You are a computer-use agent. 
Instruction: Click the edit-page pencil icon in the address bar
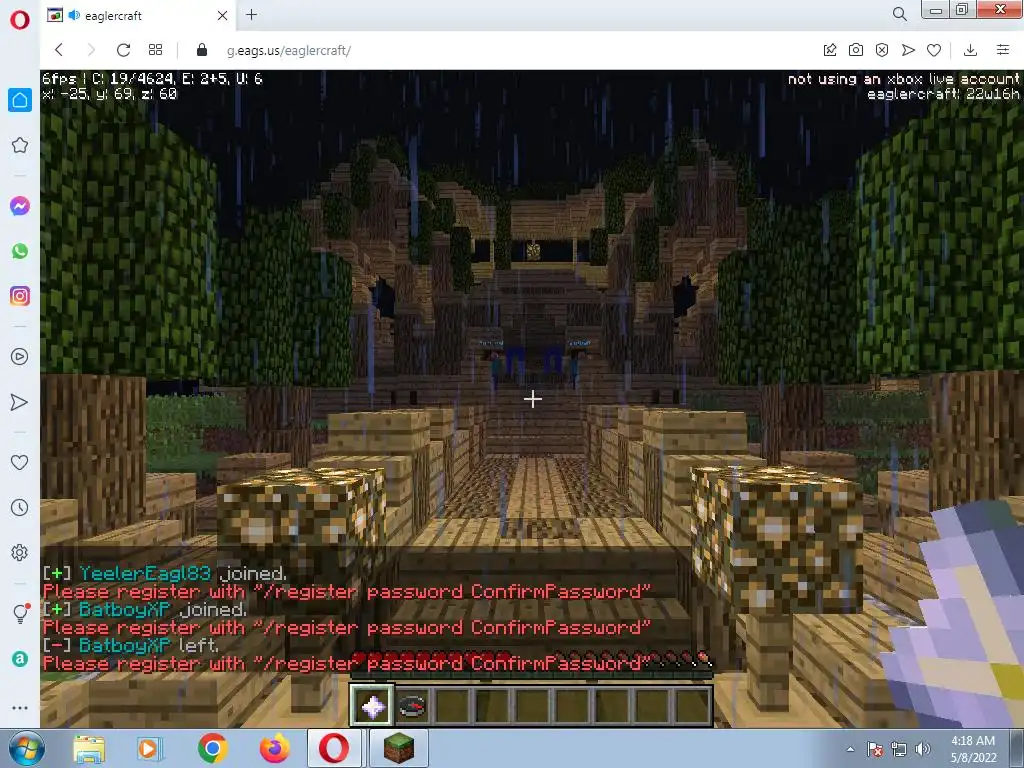pyautogui.click(x=830, y=50)
